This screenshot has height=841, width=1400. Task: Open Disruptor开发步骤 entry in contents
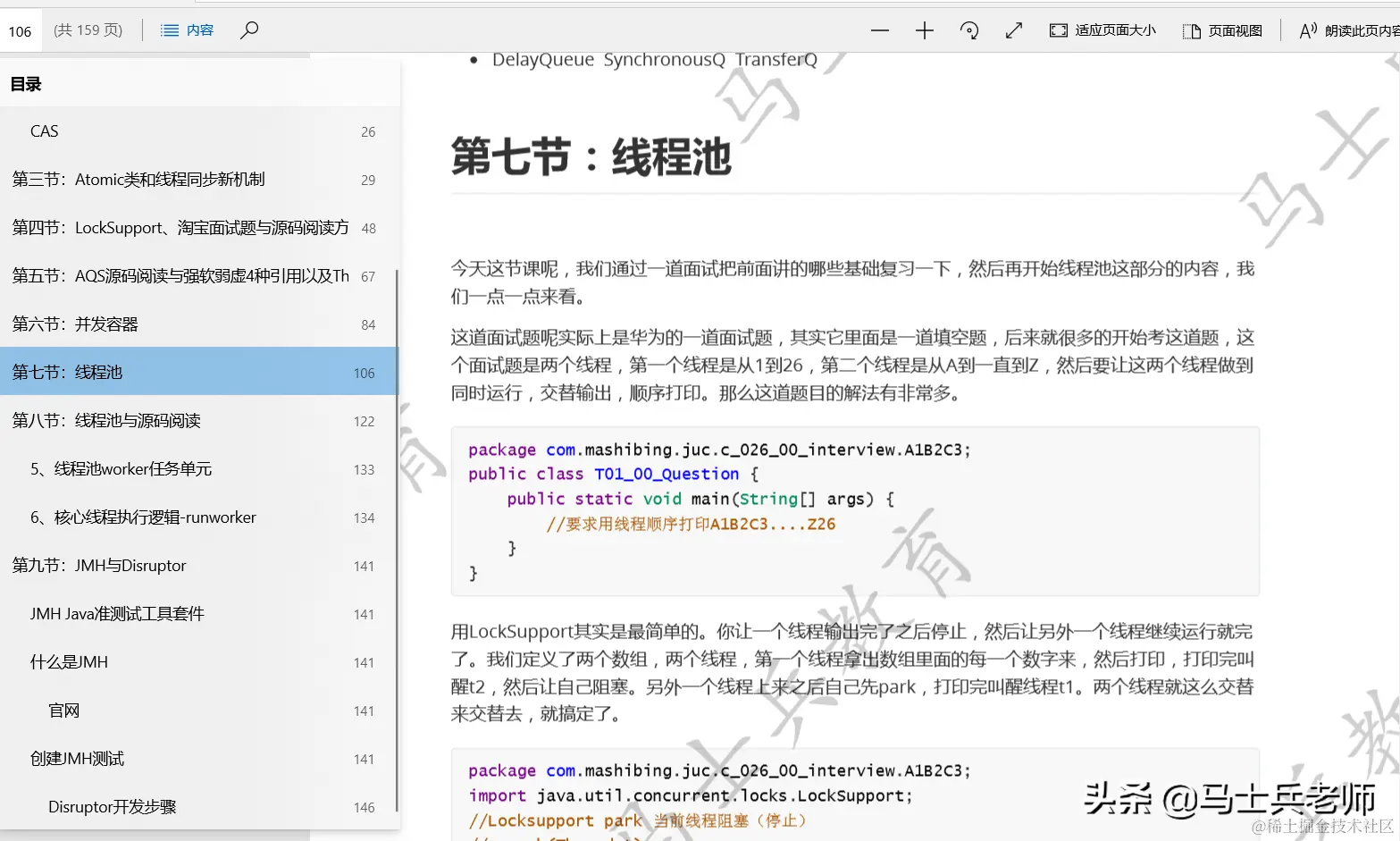(x=200, y=807)
